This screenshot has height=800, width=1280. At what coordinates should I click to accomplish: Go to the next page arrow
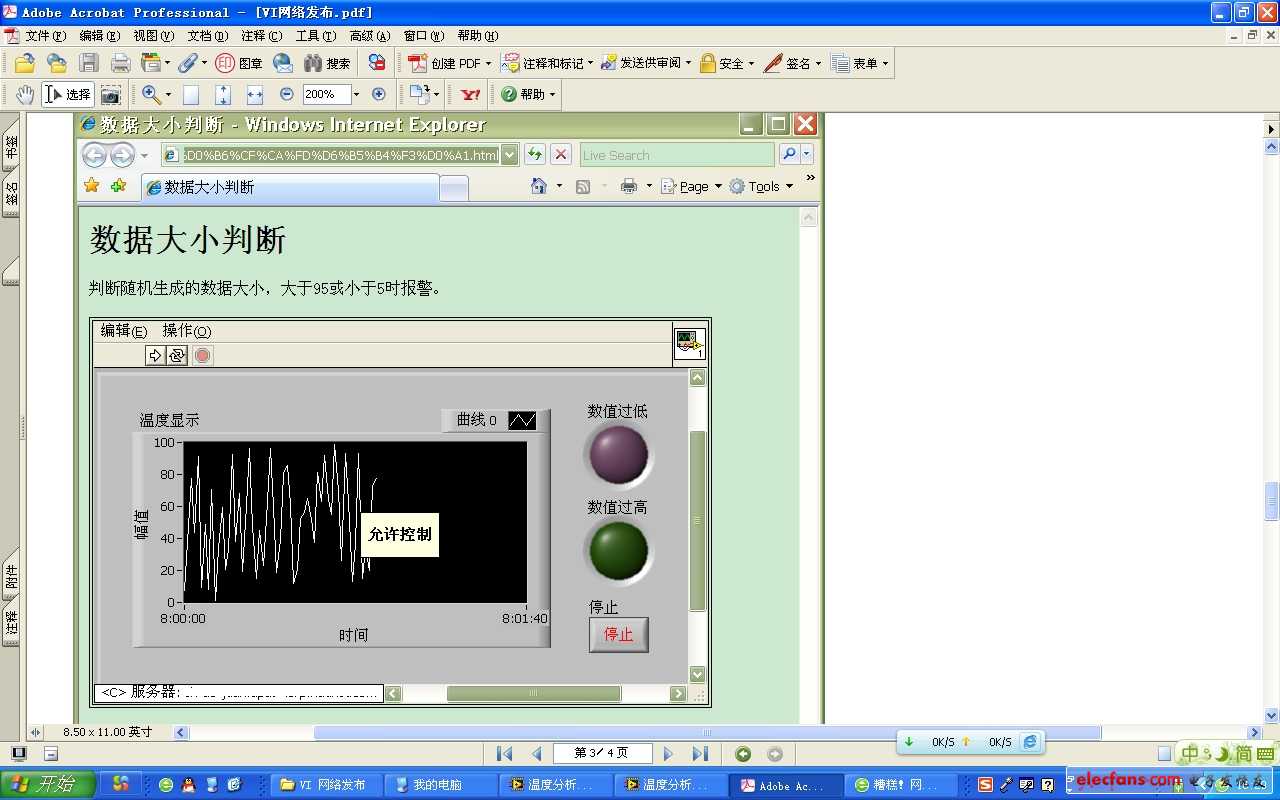[668, 754]
